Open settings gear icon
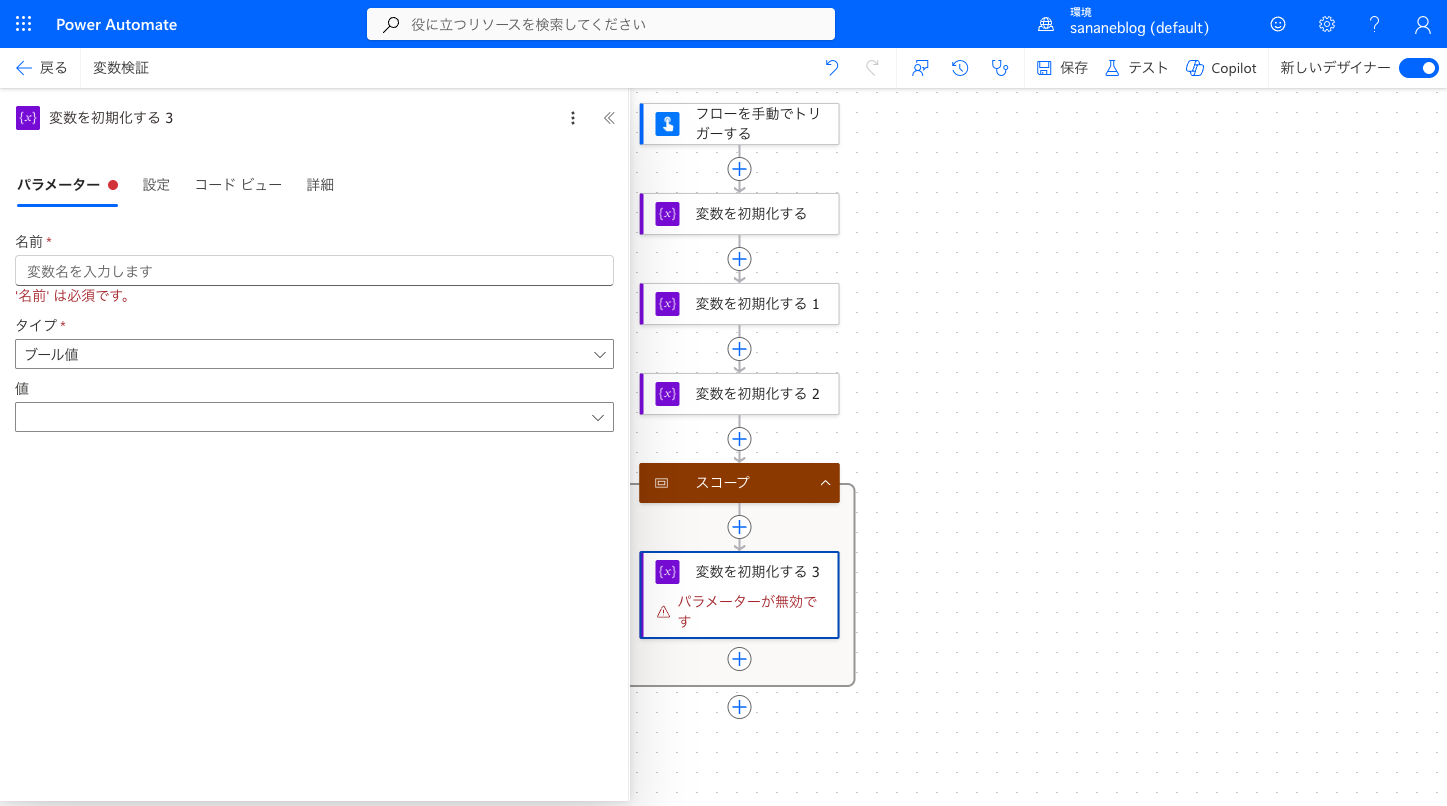This screenshot has height=806, width=1447. (1327, 24)
